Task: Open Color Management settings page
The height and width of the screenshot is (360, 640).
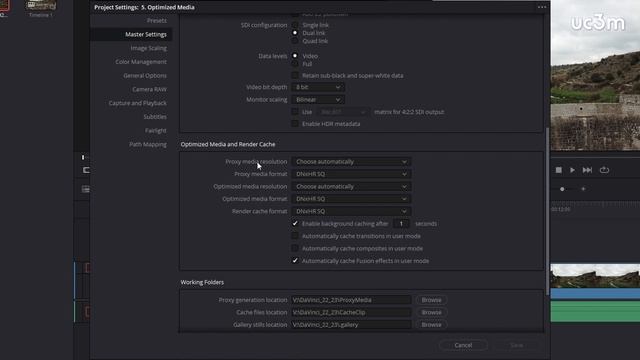Action: 141,62
